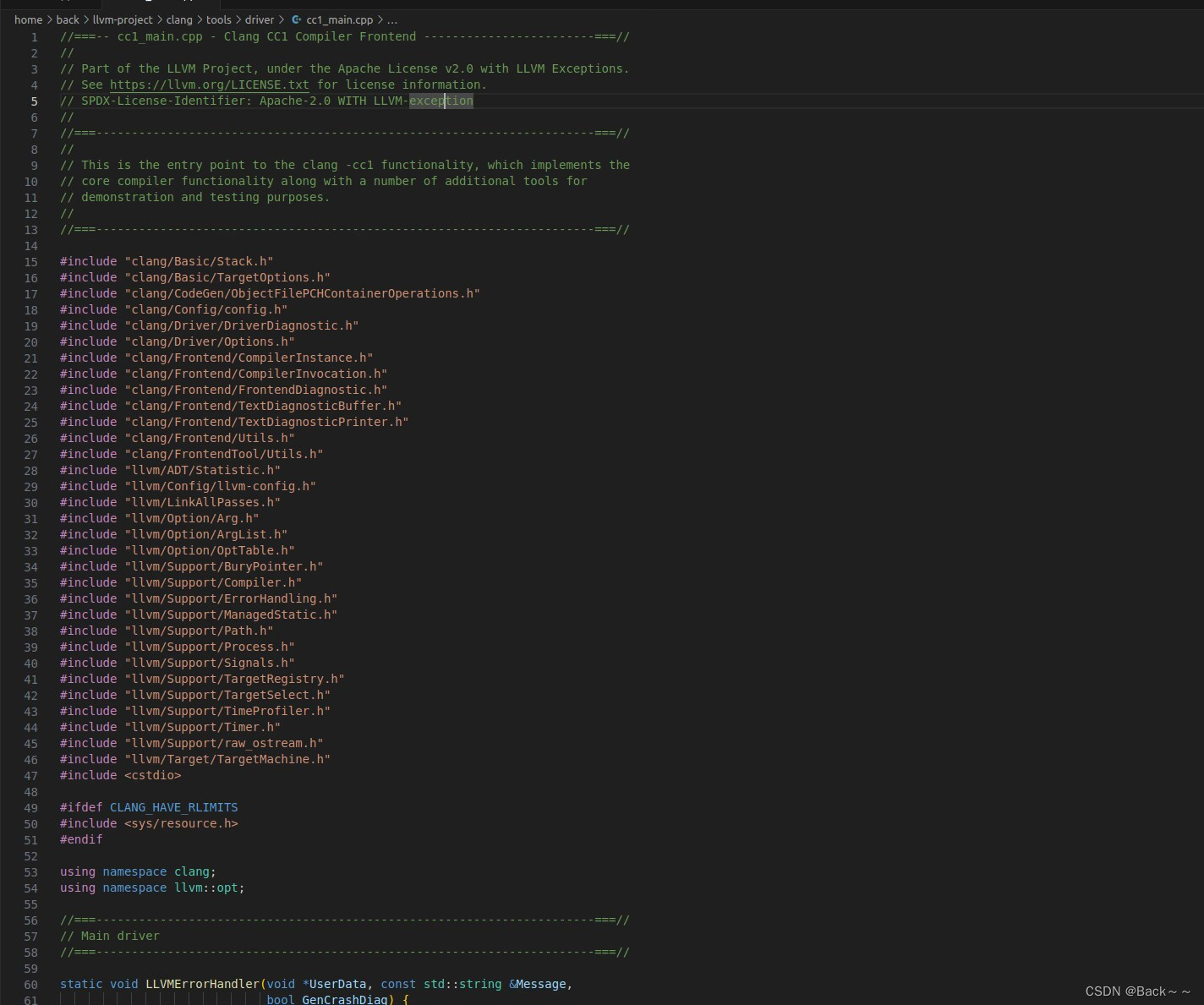Open the 'driver' breadcrumb folder
The height and width of the screenshot is (1005, 1204).
[x=260, y=19]
